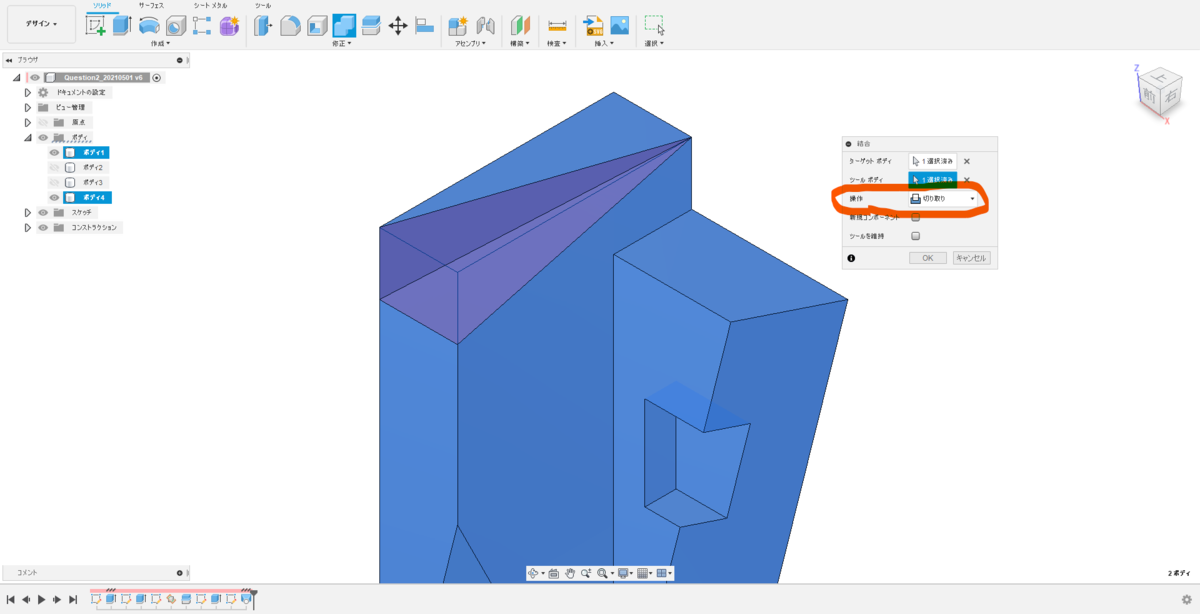Expand the ビュー管理 tree node

click(28, 107)
